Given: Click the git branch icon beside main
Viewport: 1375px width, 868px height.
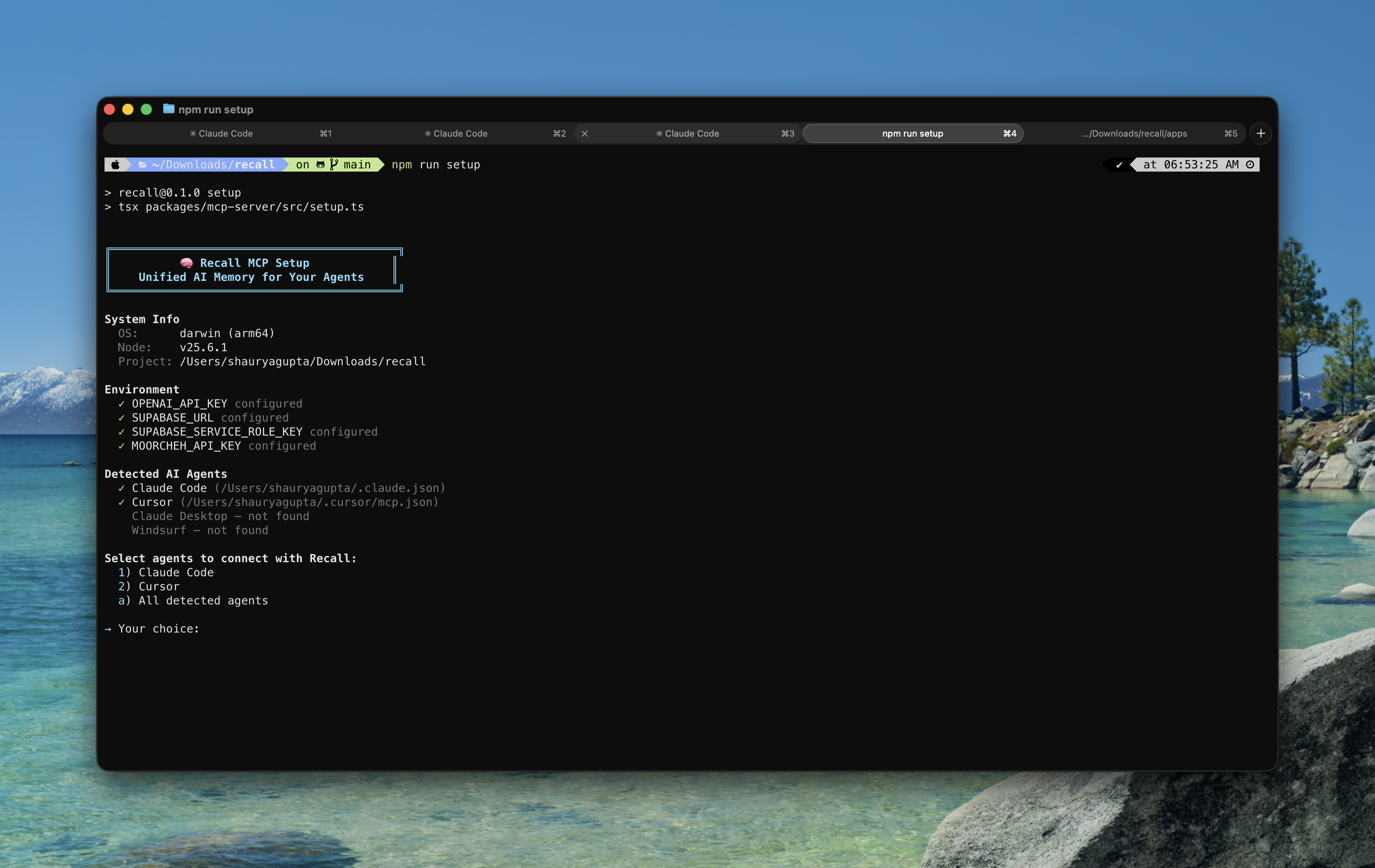Looking at the screenshot, I should click(334, 164).
